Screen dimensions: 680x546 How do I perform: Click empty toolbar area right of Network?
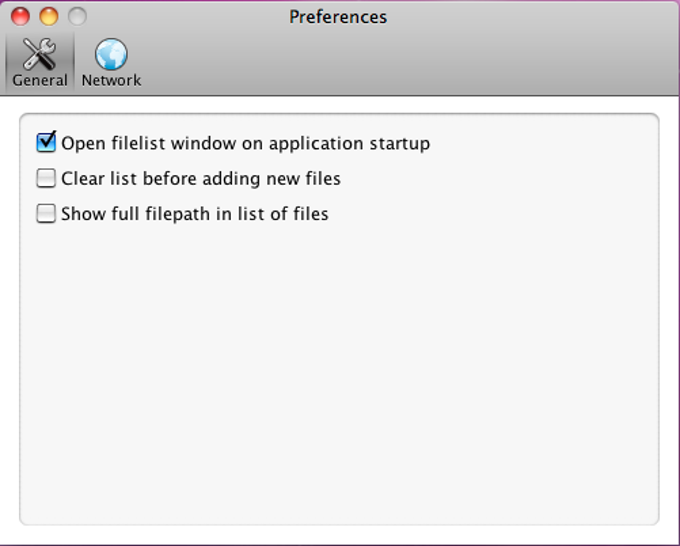pos(408,63)
